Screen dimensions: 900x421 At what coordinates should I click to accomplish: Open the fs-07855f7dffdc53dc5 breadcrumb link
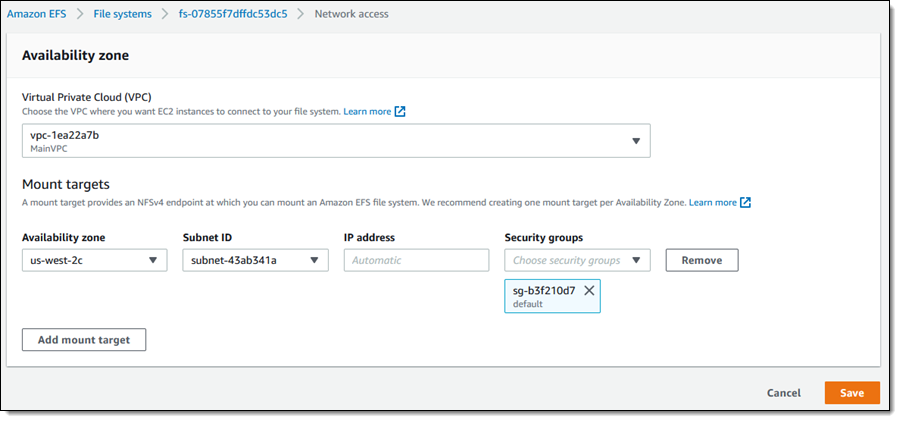coord(232,14)
